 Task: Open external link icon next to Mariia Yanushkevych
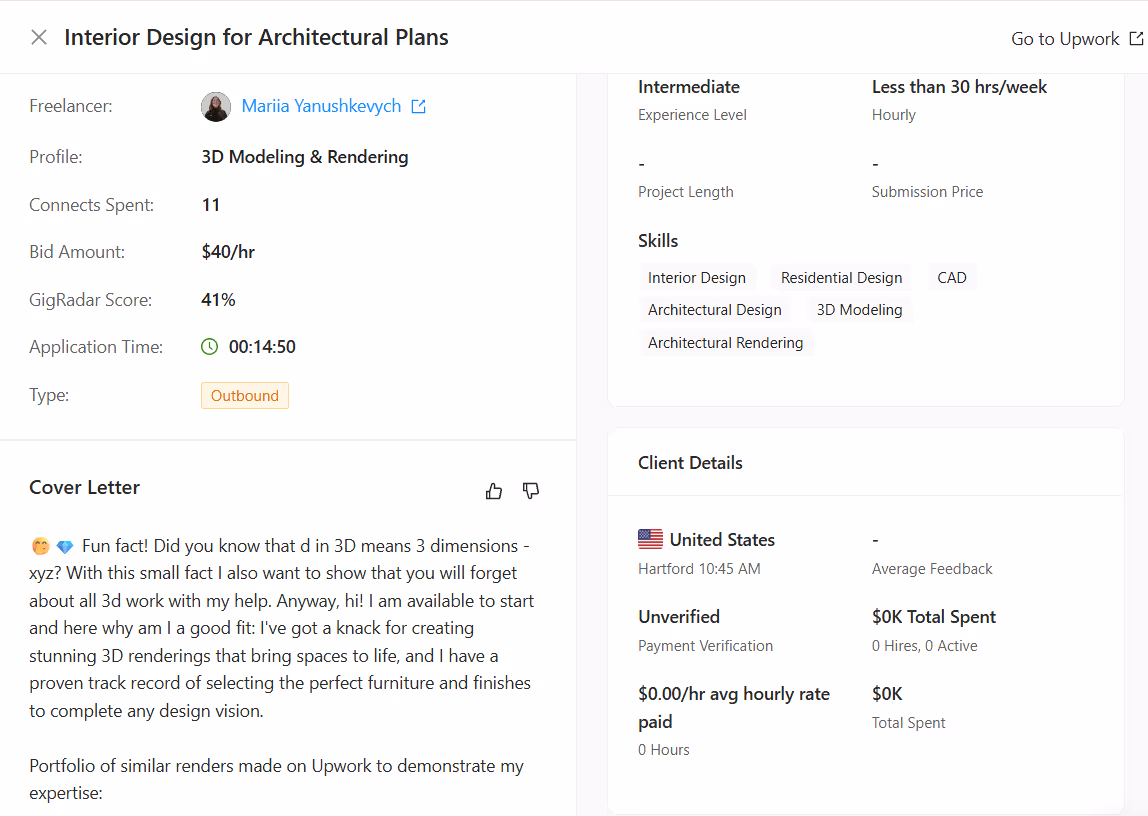pyautogui.click(x=419, y=107)
